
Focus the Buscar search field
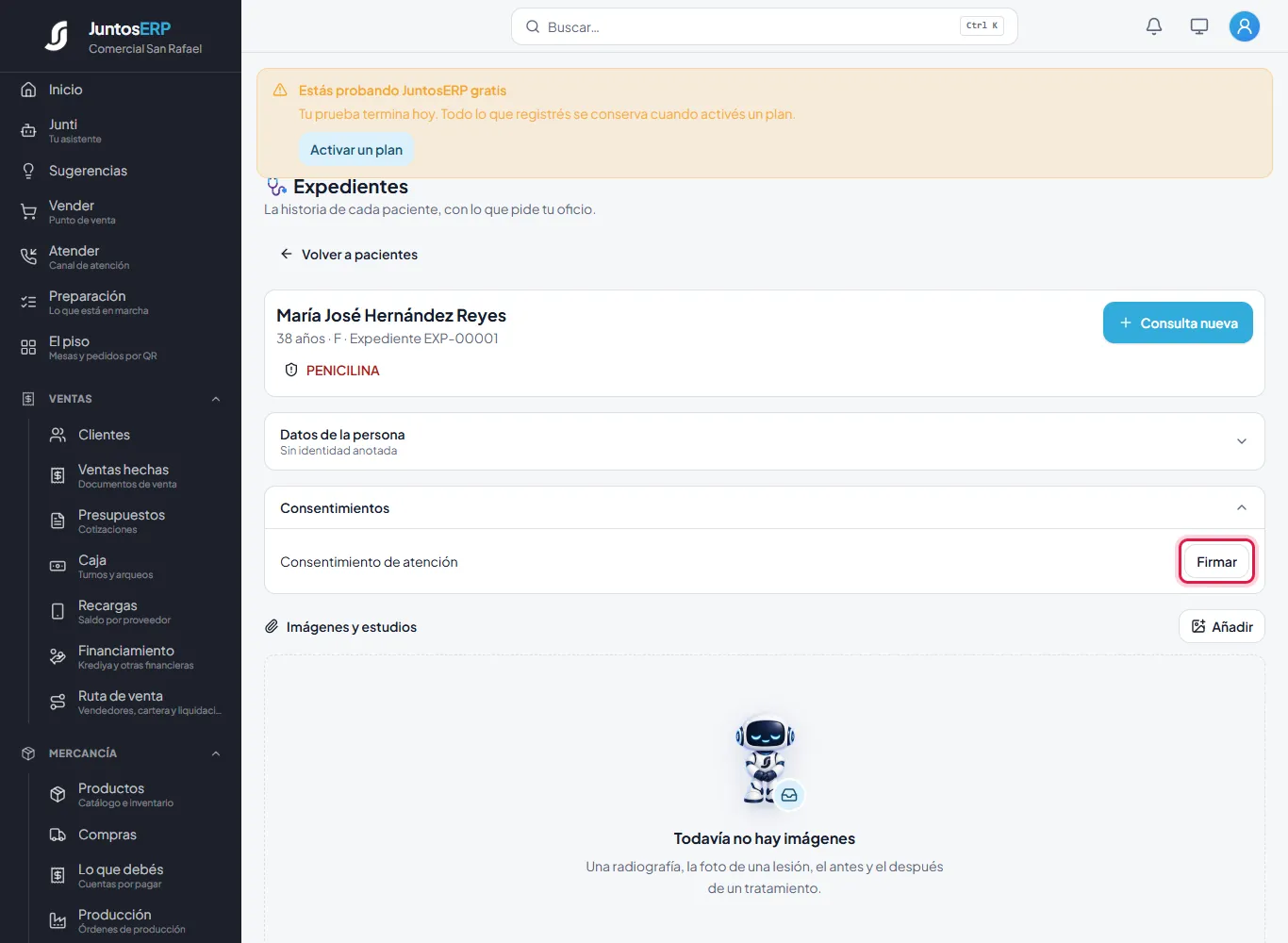(x=764, y=26)
